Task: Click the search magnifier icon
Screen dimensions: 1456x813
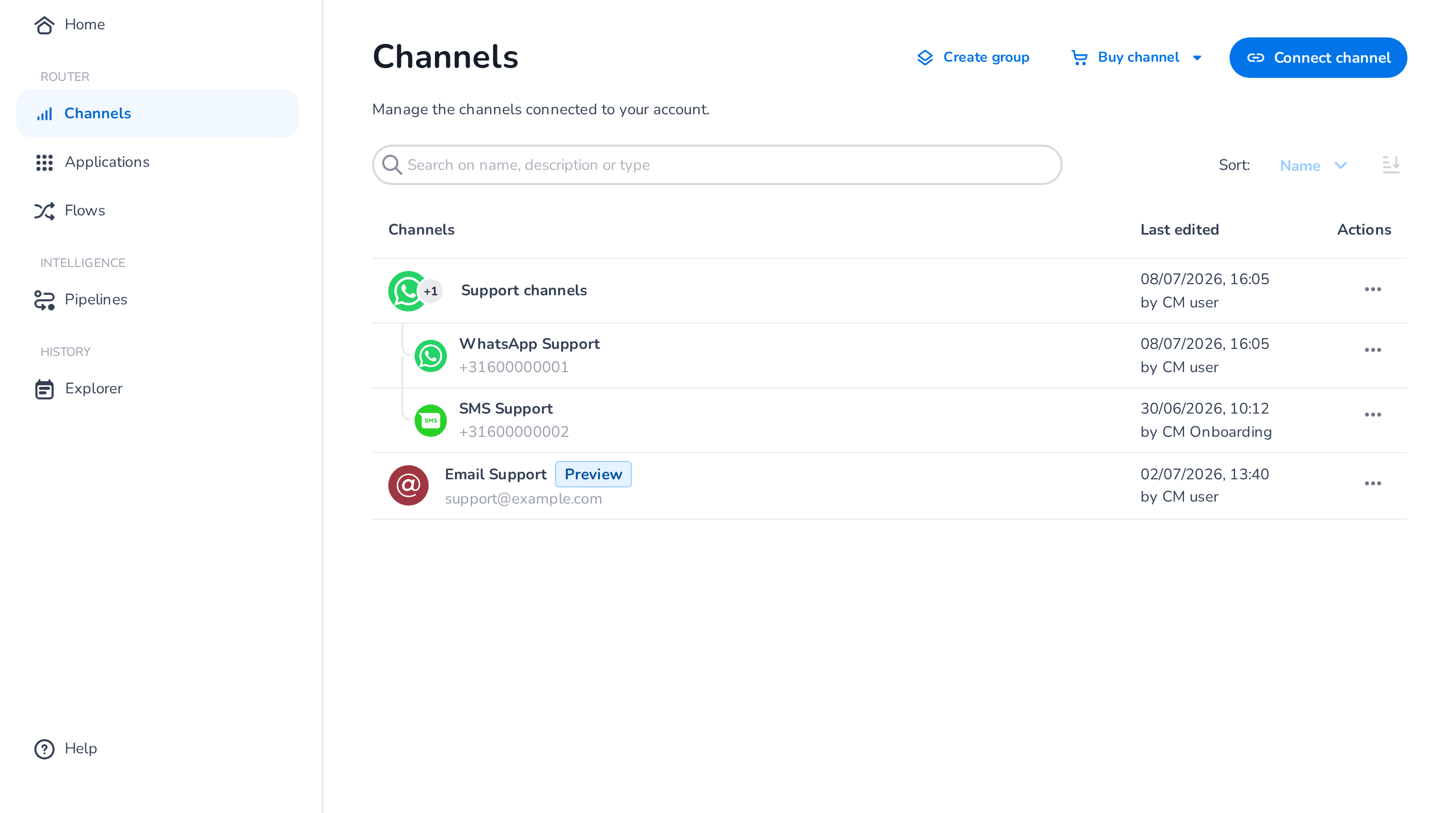Action: [x=392, y=165]
